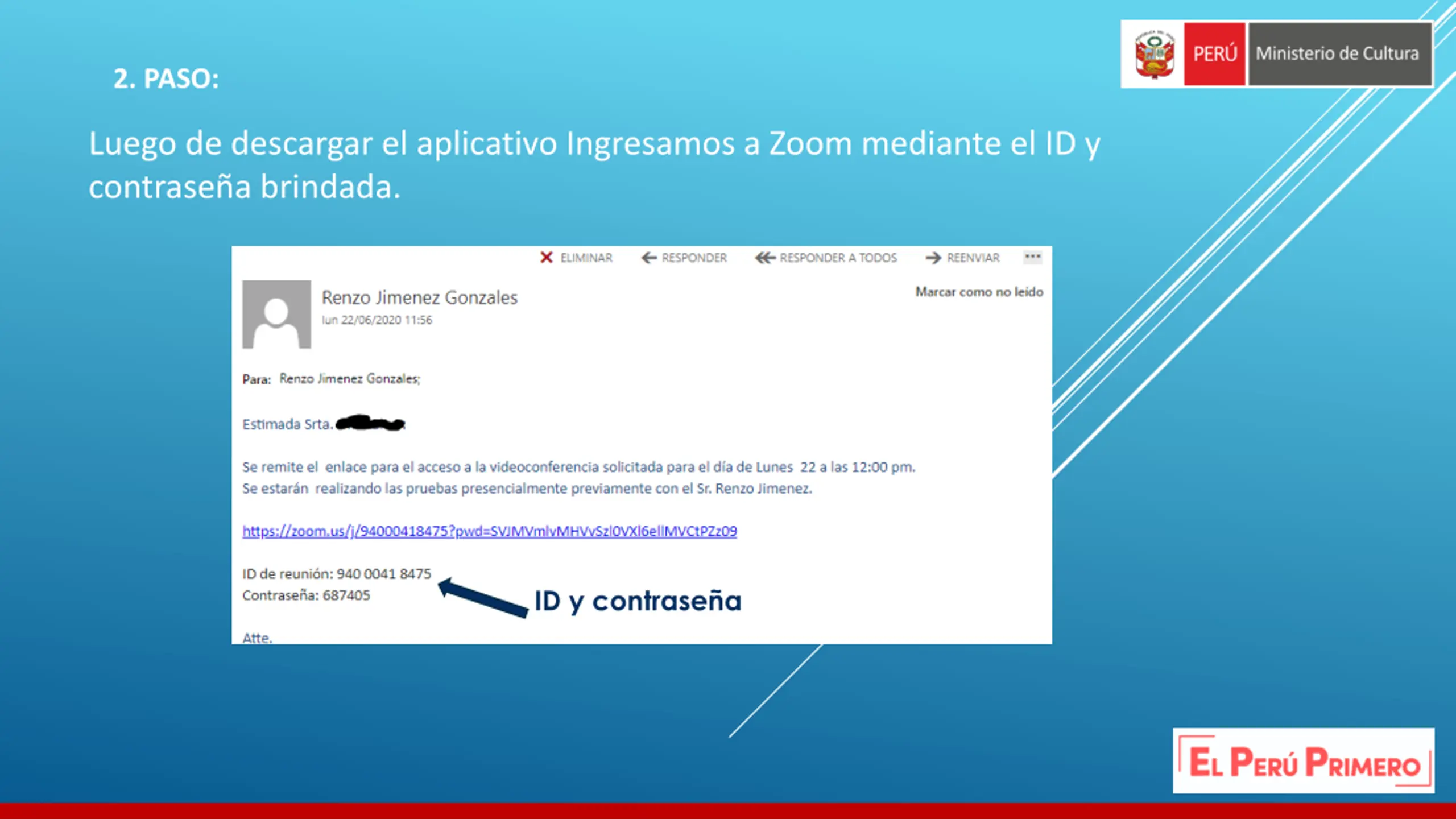Click the Ministerio de Cultura label

1338,53
